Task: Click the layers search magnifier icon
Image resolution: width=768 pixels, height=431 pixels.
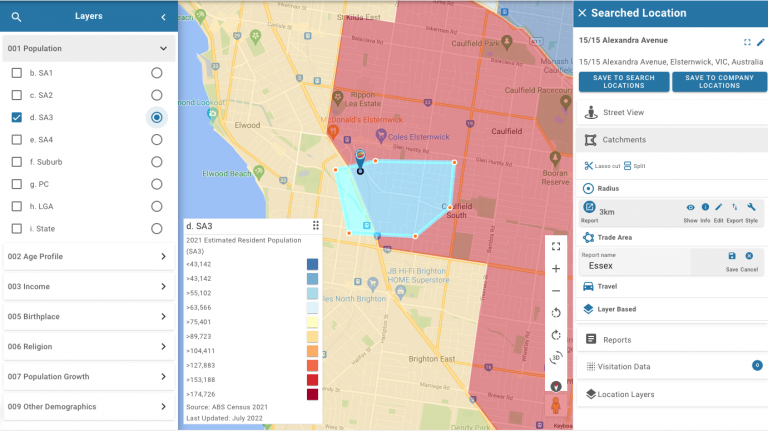Action: tap(16, 17)
